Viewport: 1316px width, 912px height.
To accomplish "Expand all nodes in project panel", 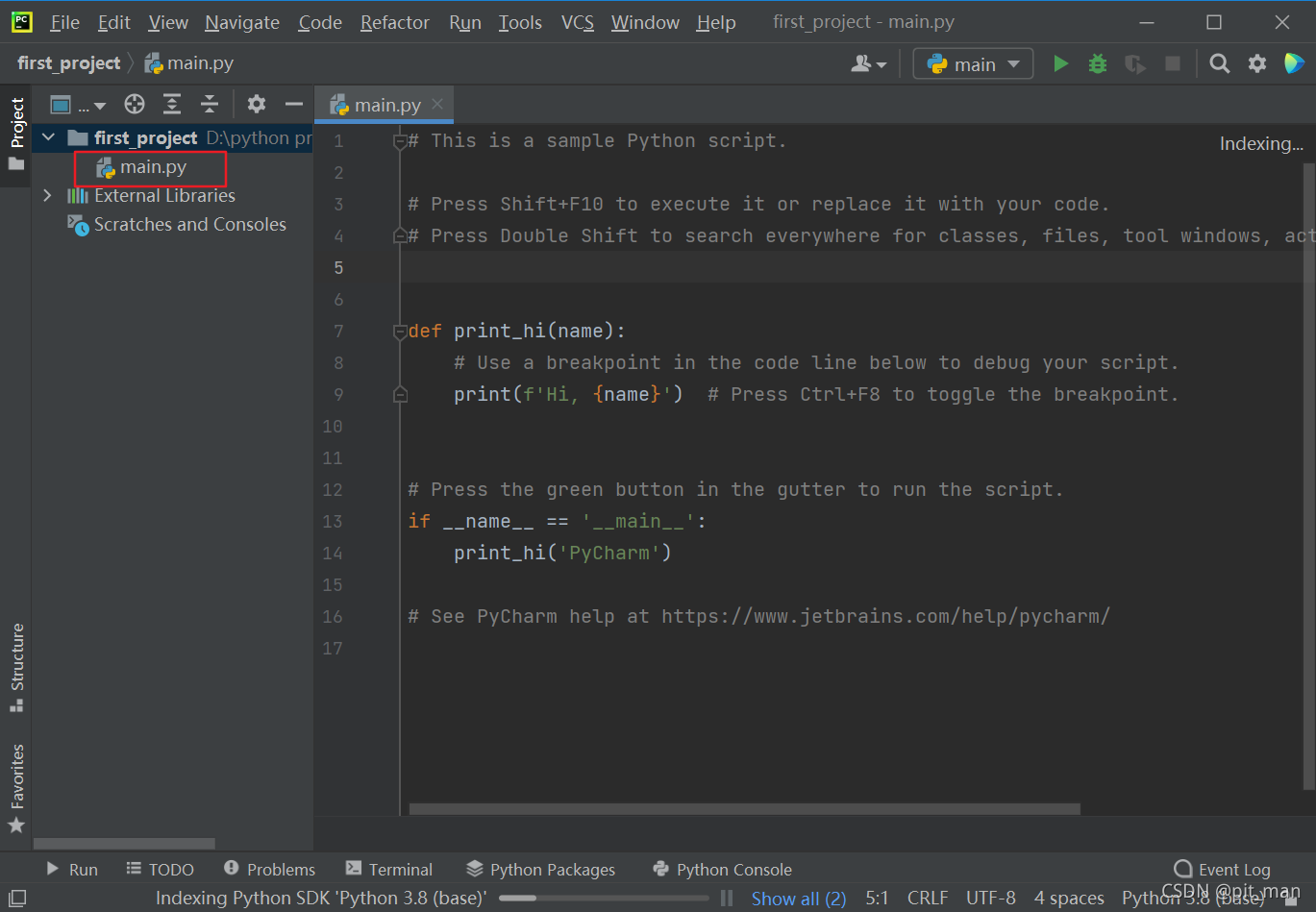I will 172,104.
